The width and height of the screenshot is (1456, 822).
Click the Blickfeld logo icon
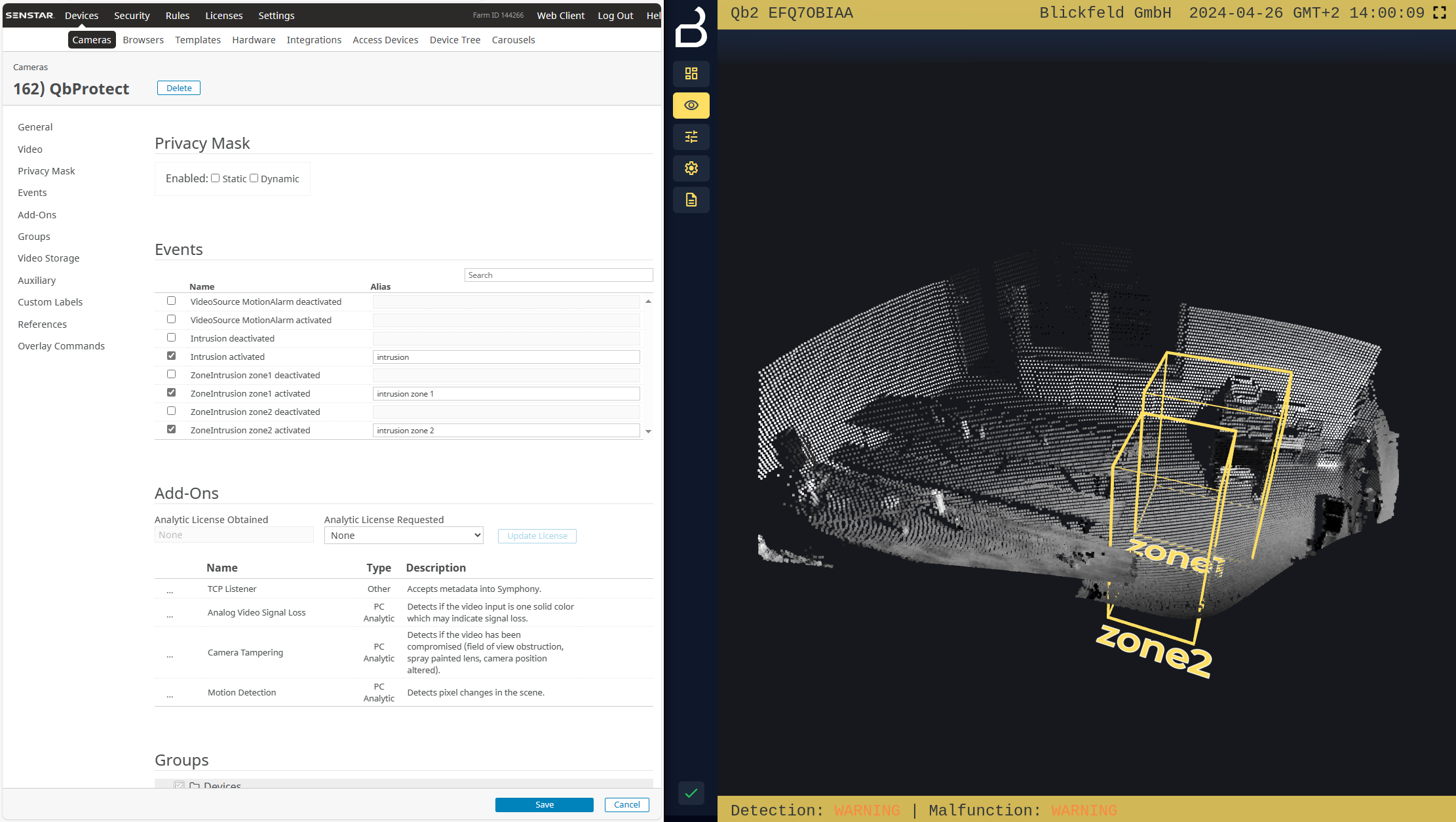pyautogui.click(x=691, y=28)
